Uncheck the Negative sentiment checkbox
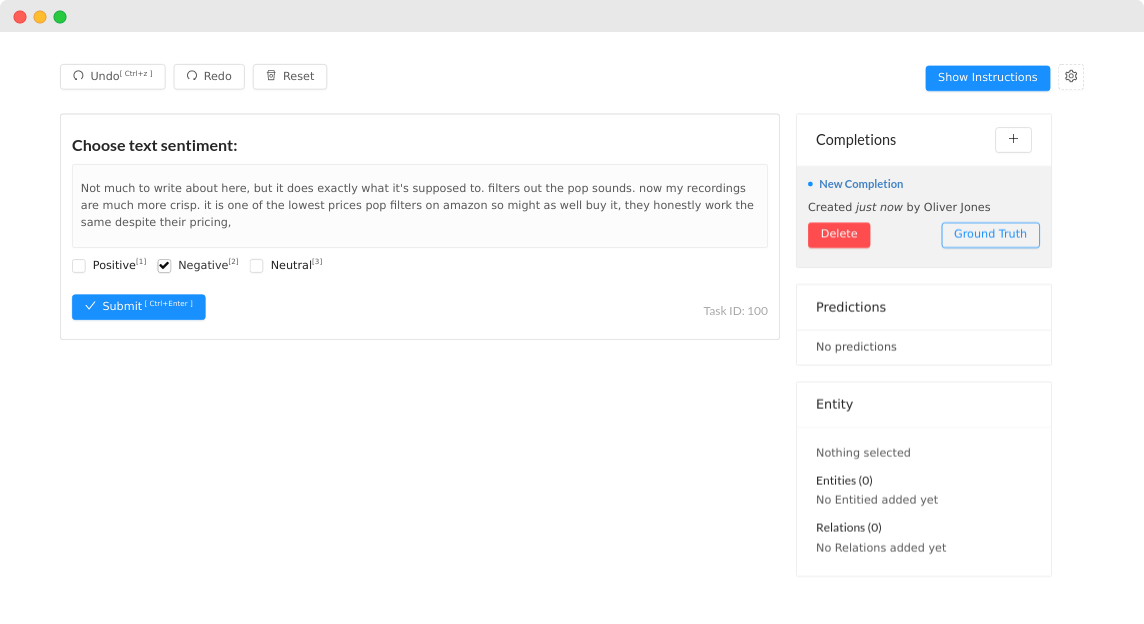 (x=165, y=266)
